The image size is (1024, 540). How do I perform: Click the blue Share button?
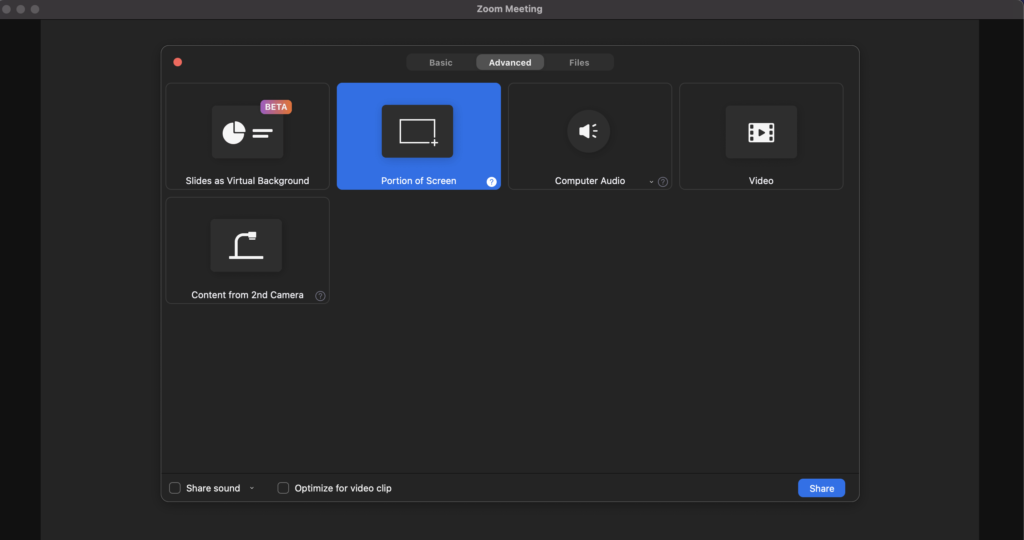(822, 488)
